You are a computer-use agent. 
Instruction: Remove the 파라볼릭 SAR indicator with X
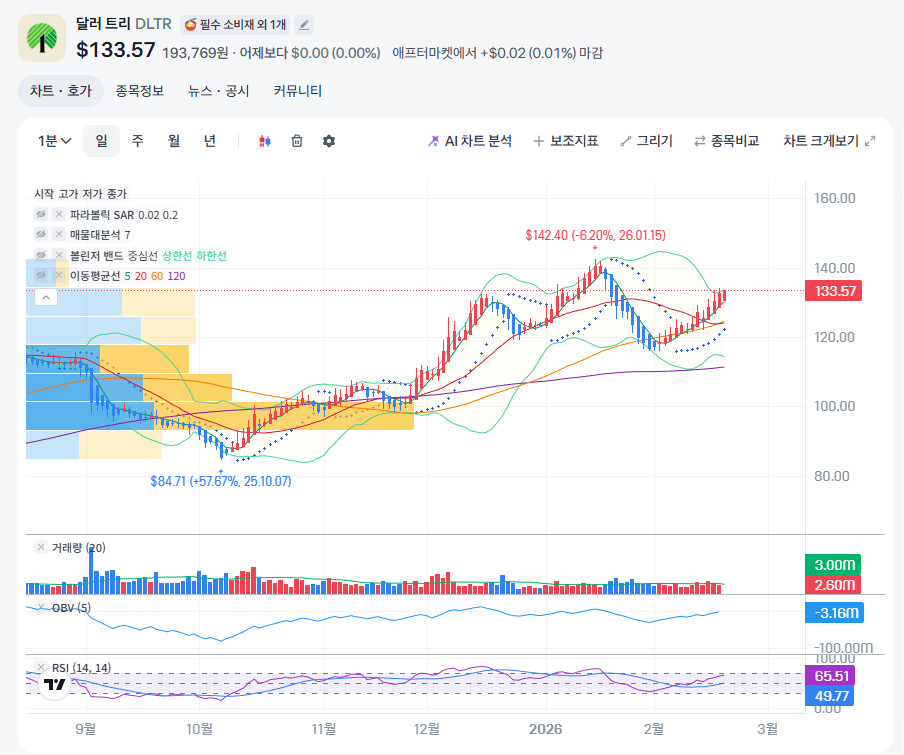59,214
